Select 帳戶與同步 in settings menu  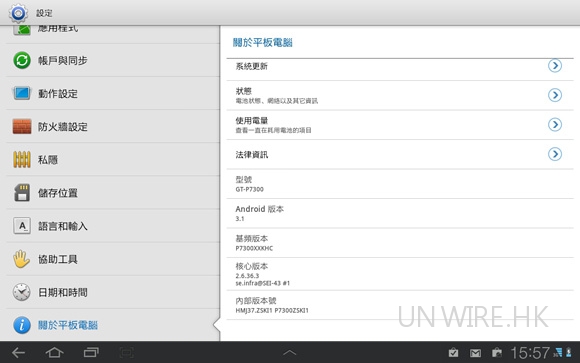[x=113, y=60]
